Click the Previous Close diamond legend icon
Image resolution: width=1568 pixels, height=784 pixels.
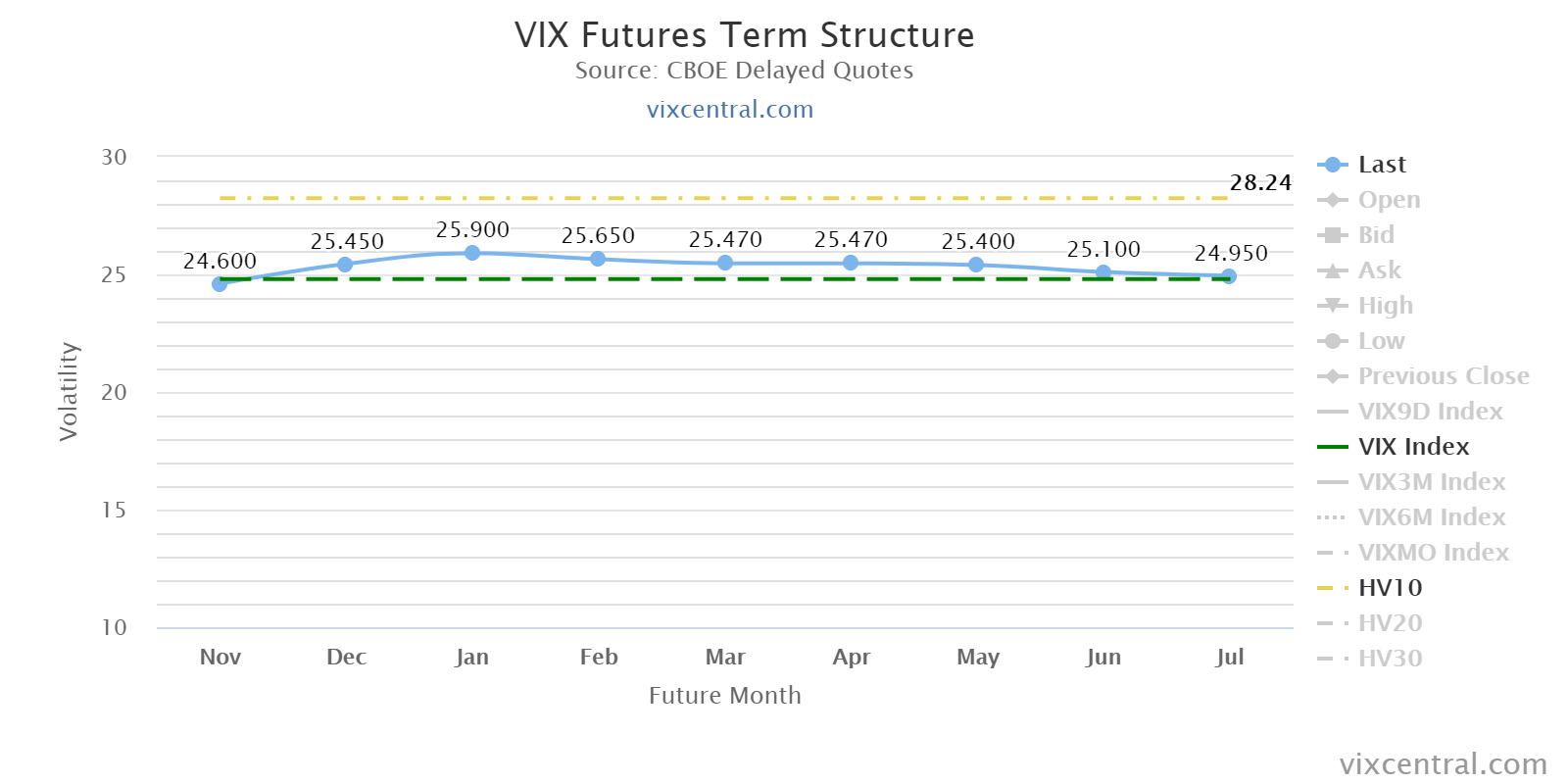click(1332, 376)
